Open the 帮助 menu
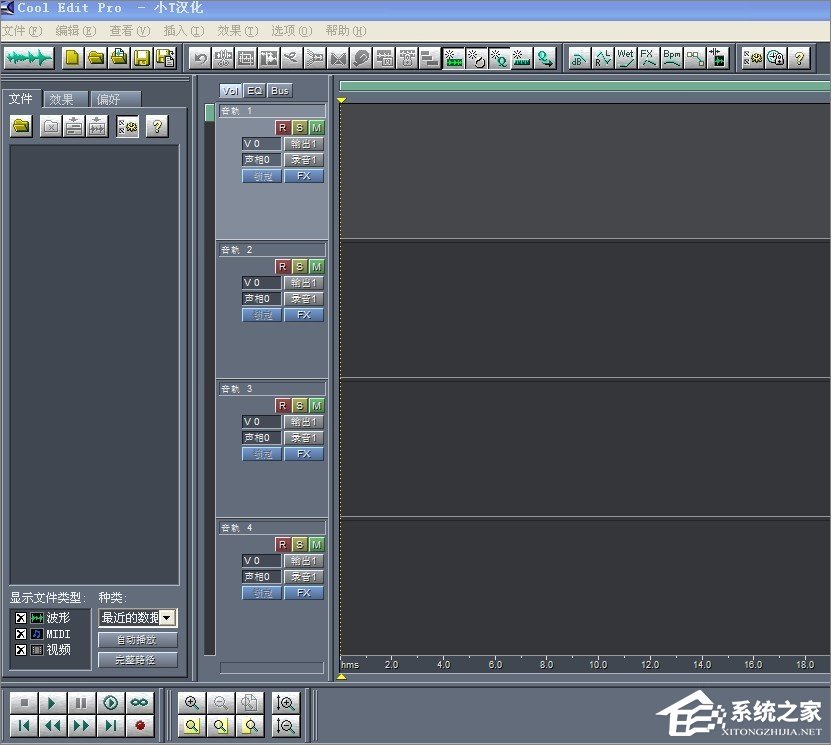This screenshot has height=745, width=831. [x=346, y=31]
